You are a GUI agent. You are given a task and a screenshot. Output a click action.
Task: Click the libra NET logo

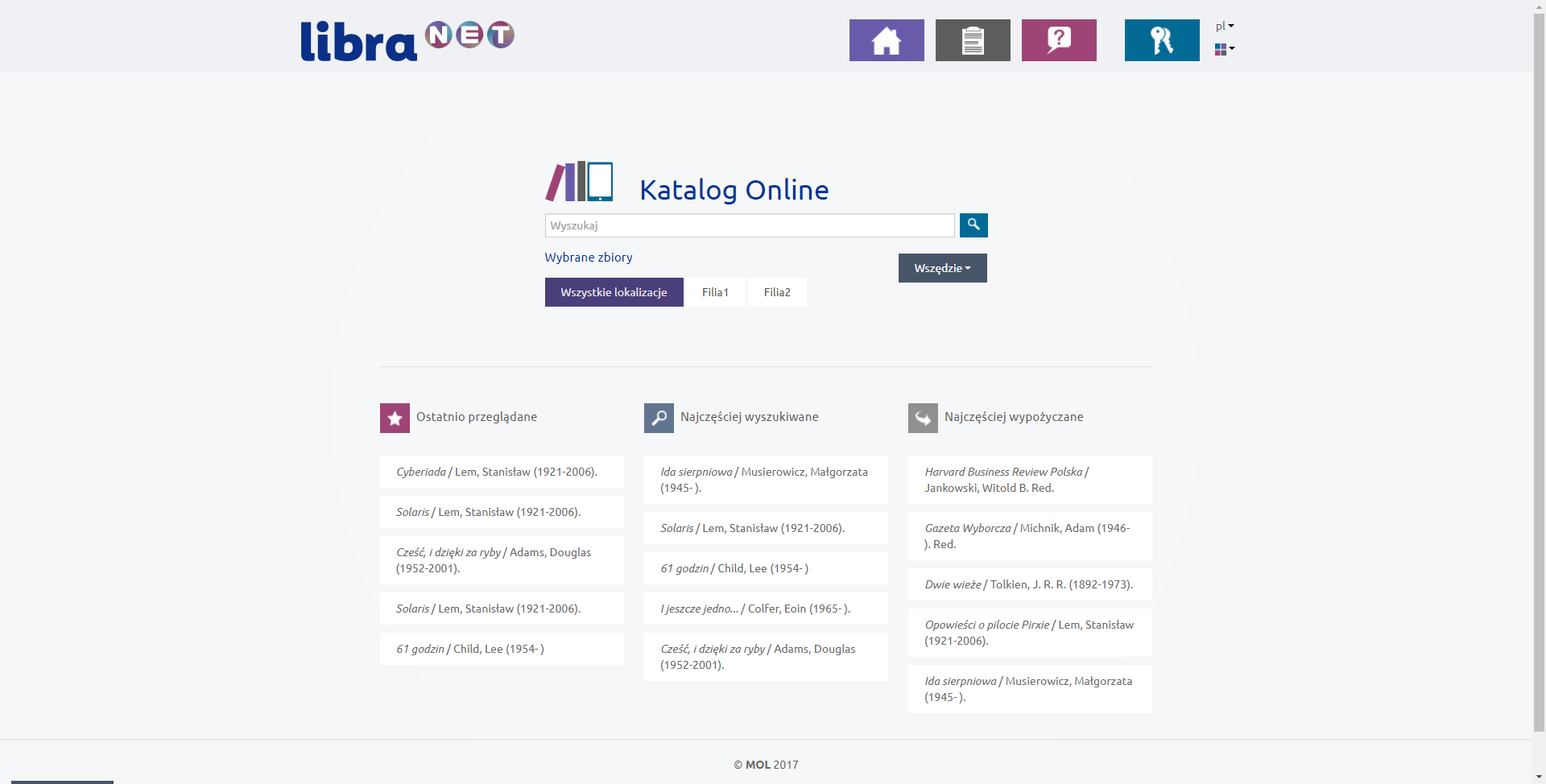click(407, 40)
